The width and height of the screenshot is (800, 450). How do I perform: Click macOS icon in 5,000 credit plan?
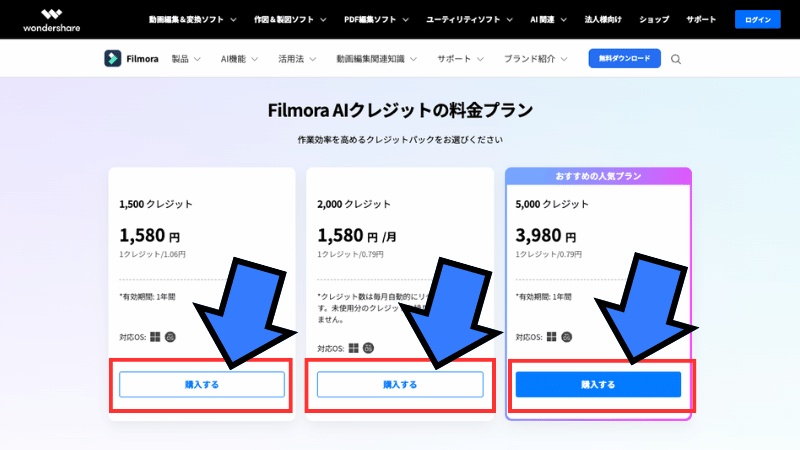(x=567, y=337)
